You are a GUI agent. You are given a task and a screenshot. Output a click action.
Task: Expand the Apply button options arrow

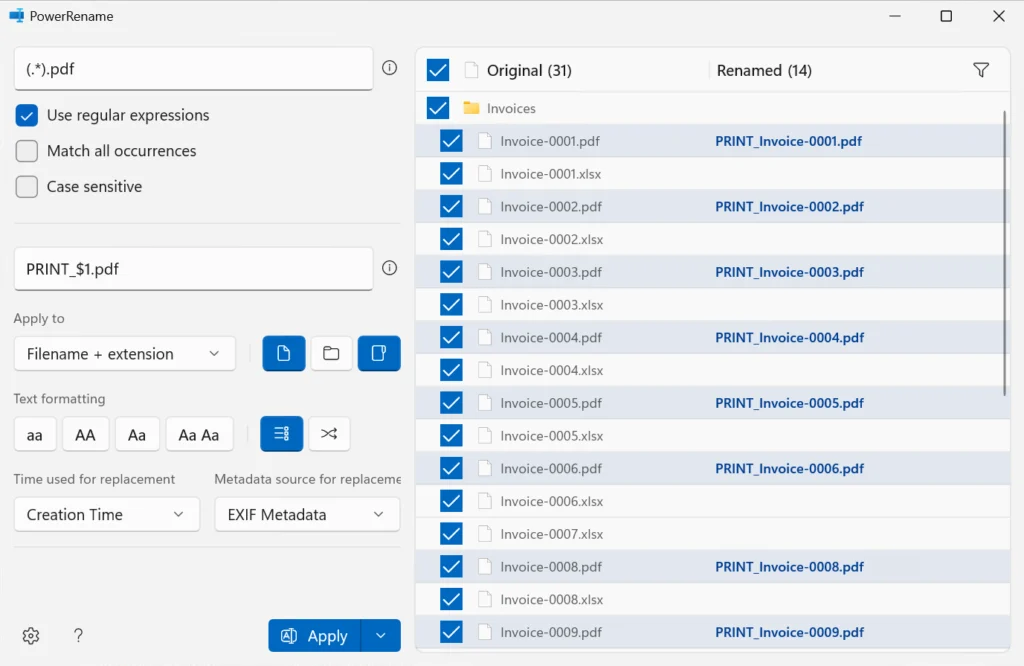click(381, 635)
